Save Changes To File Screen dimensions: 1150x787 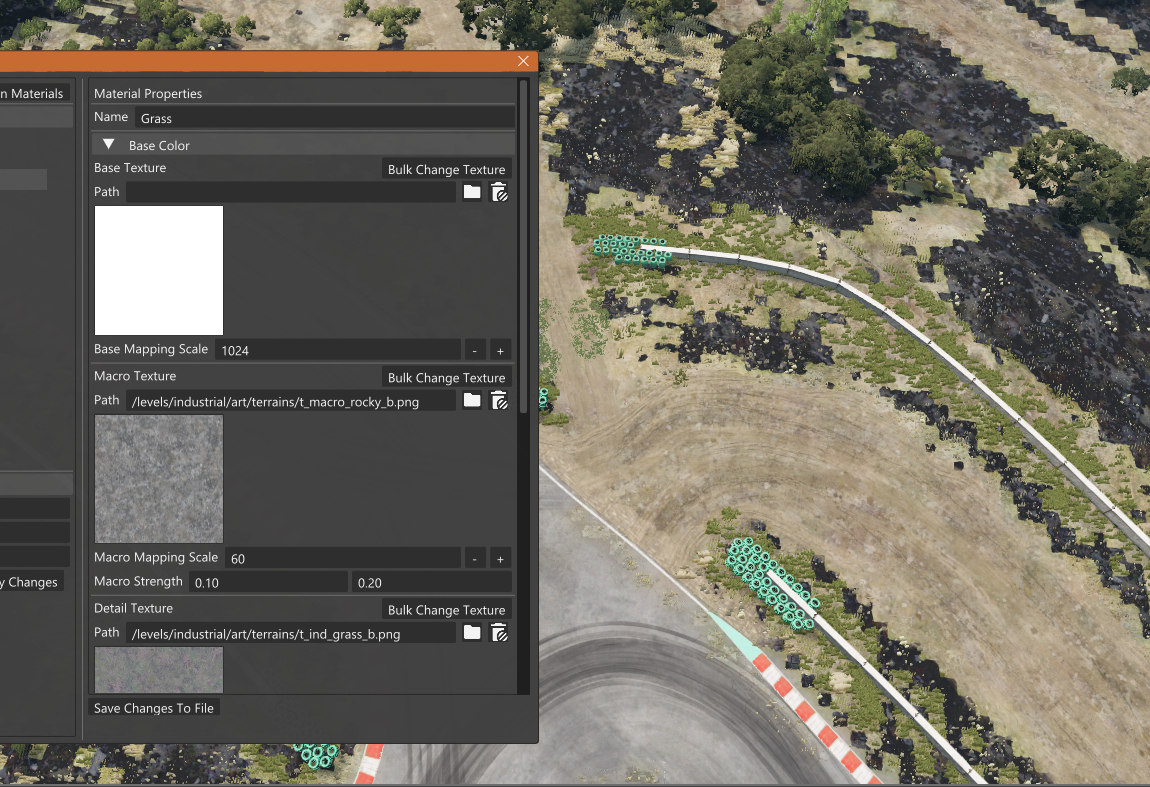154,708
